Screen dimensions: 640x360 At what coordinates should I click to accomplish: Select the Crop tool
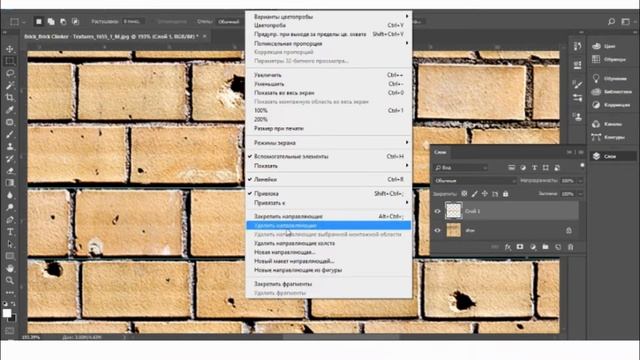[10, 98]
